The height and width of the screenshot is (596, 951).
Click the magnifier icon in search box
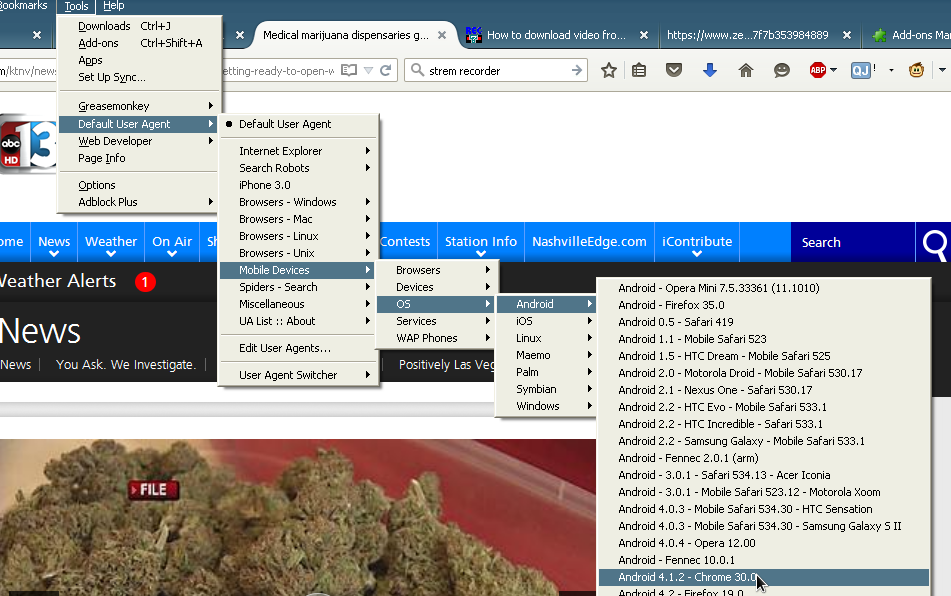pos(417,70)
